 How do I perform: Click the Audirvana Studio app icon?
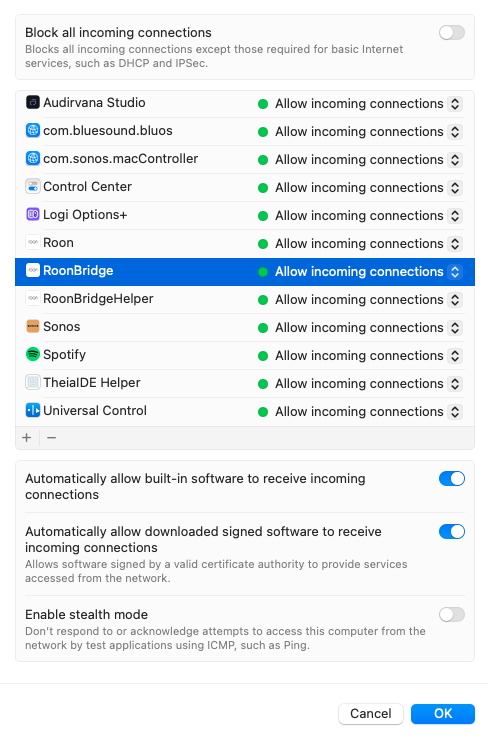pyautogui.click(x=33, y=102)
